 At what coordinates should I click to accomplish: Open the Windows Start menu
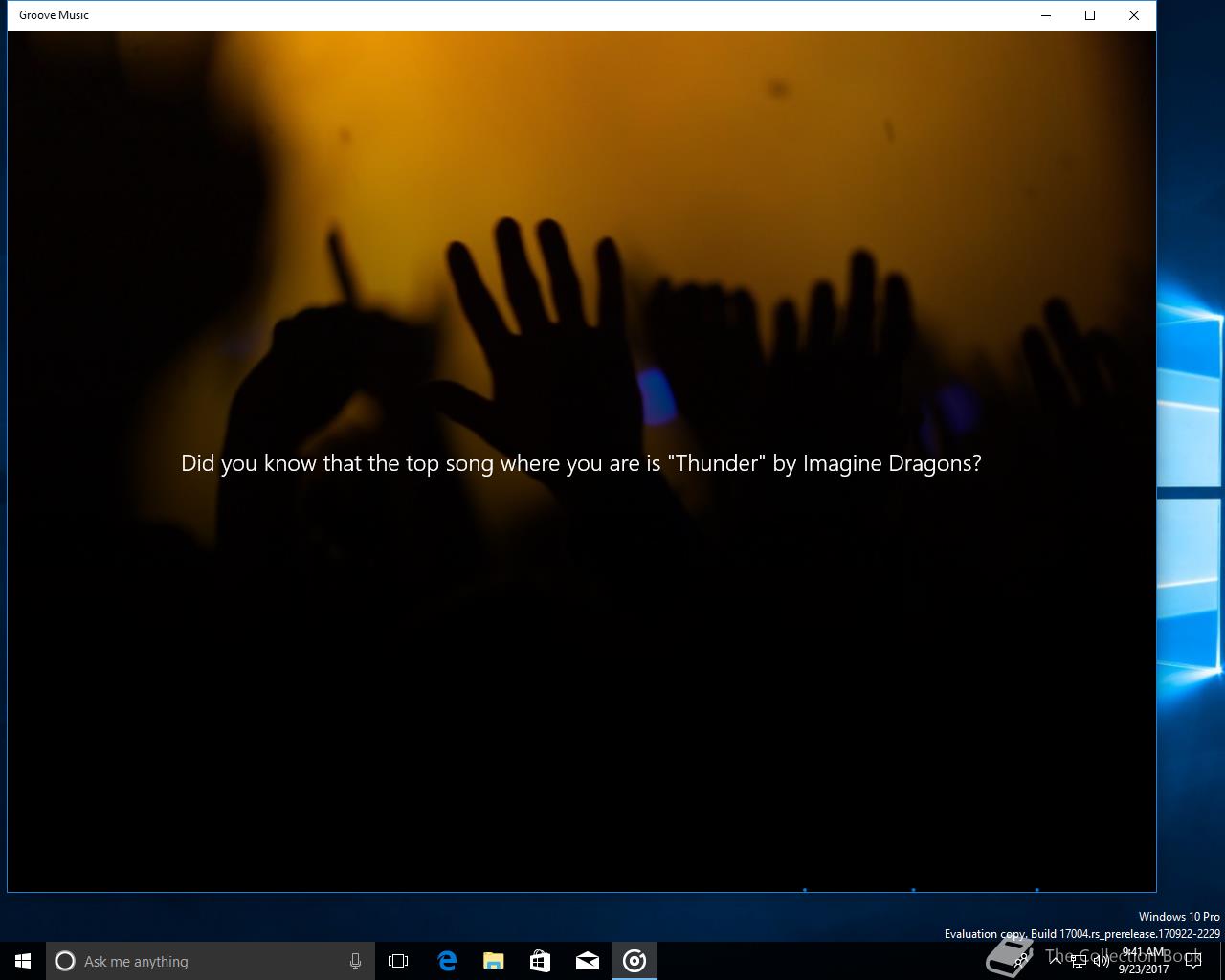point(23,961)
